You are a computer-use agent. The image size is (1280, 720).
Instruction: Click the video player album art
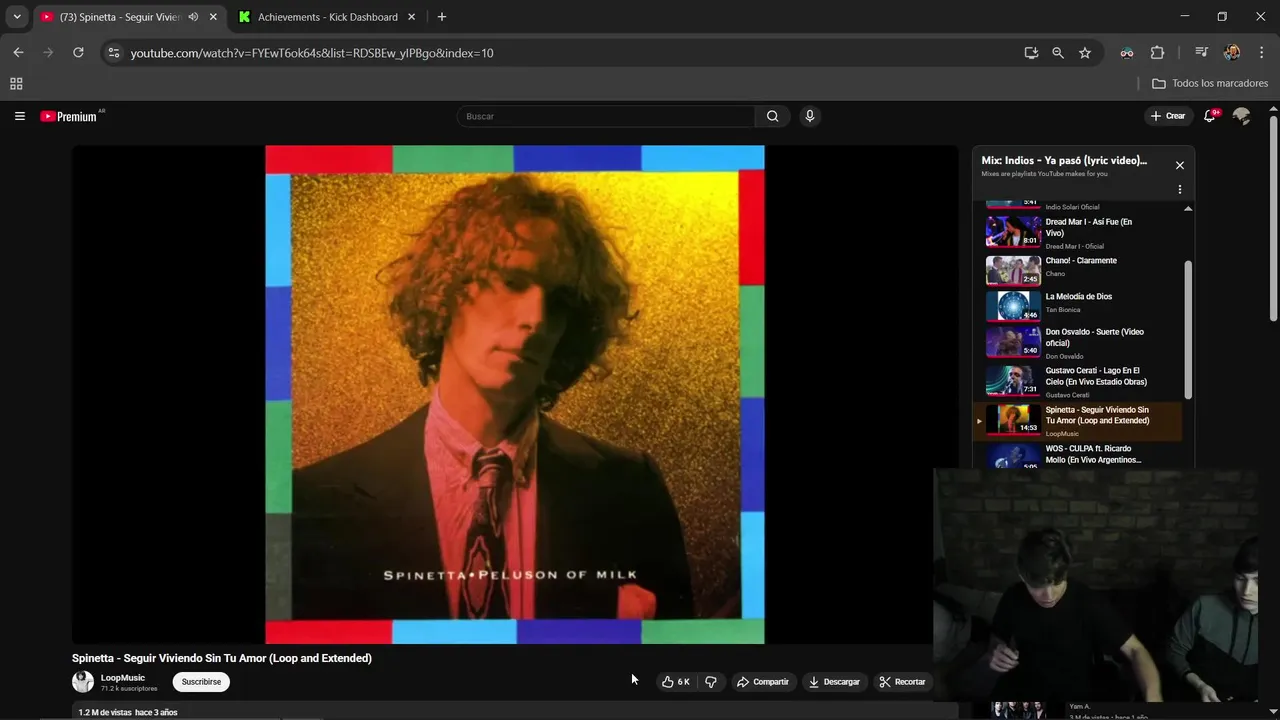[x=515, y=395]
